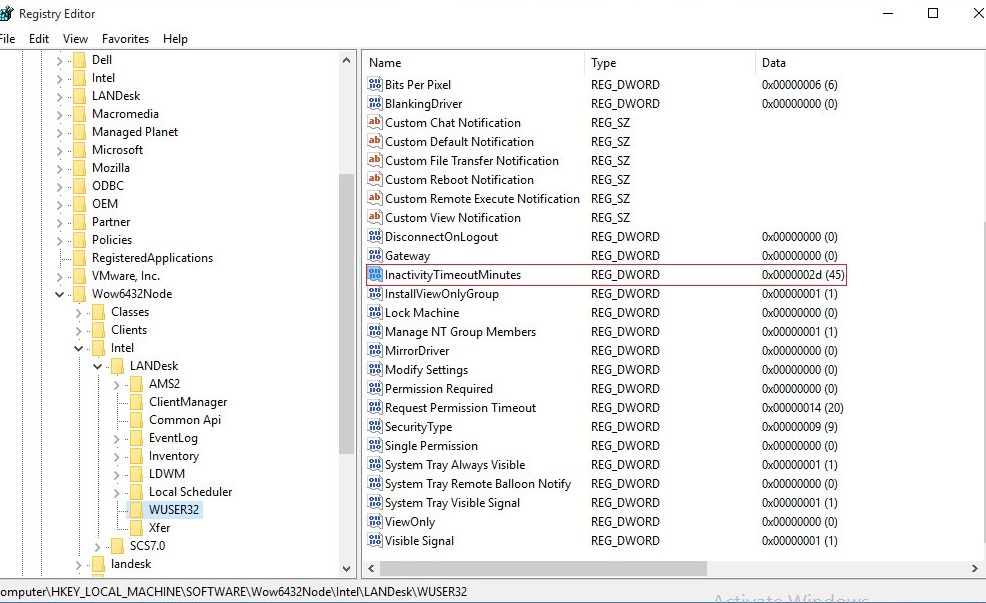The width and height of the screenshot is (986, 603).
Task: Expand the Inventory key
Action: [119, 455]
